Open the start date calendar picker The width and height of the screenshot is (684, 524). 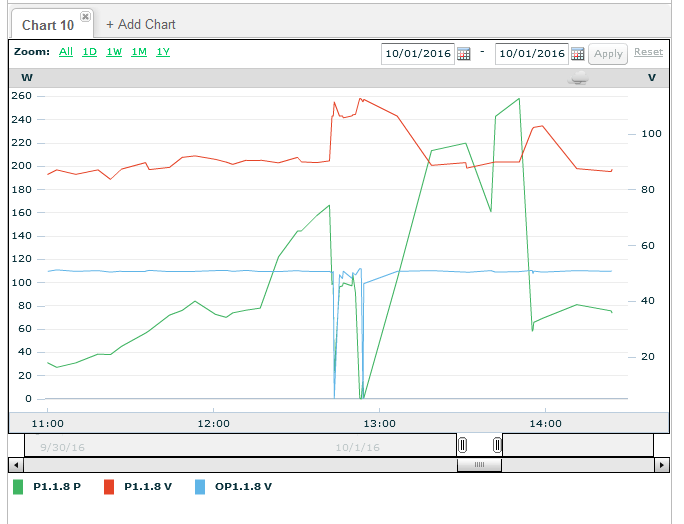pos(464,54)
